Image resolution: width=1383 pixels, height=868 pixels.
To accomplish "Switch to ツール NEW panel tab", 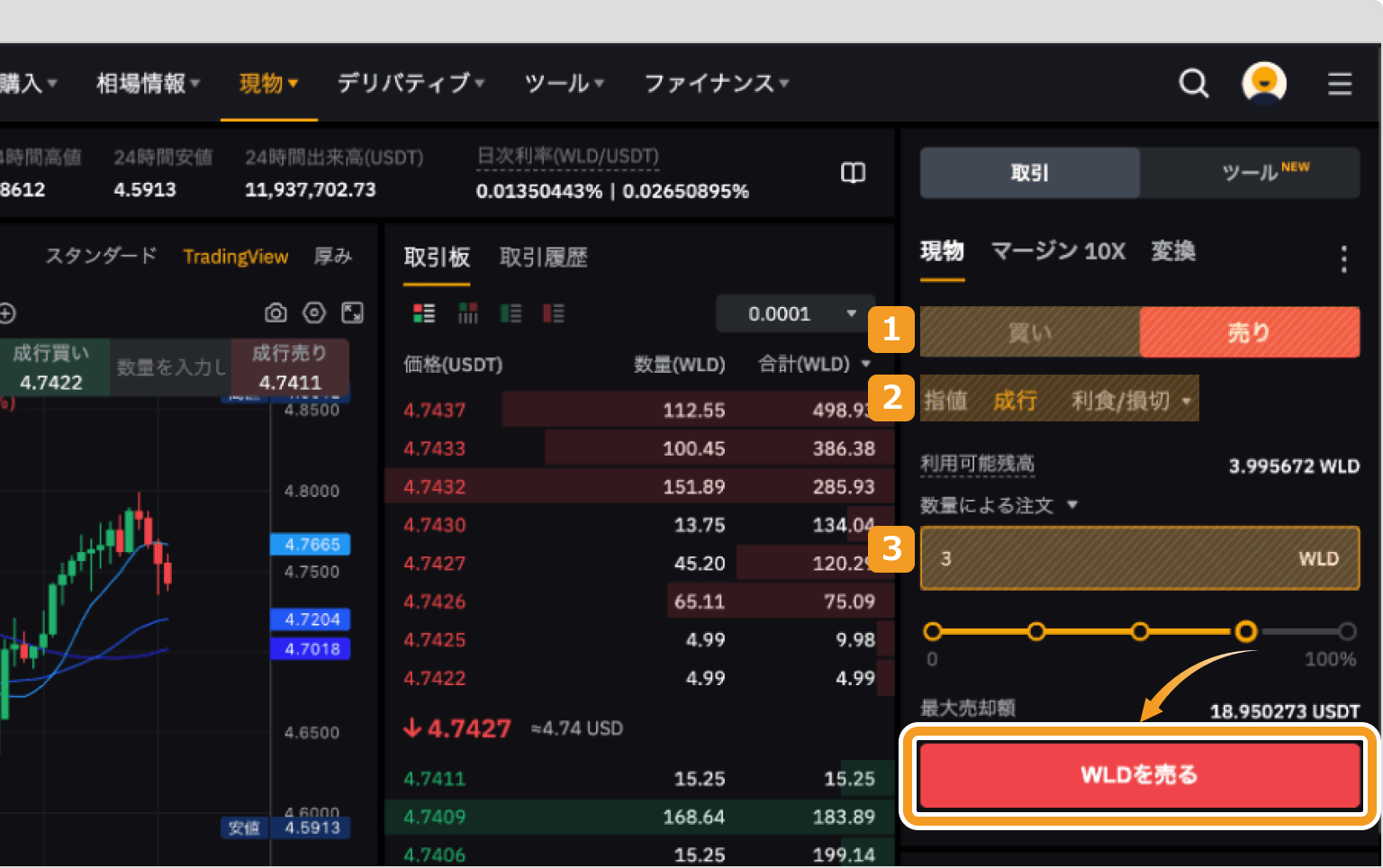I will [1250, 173].
